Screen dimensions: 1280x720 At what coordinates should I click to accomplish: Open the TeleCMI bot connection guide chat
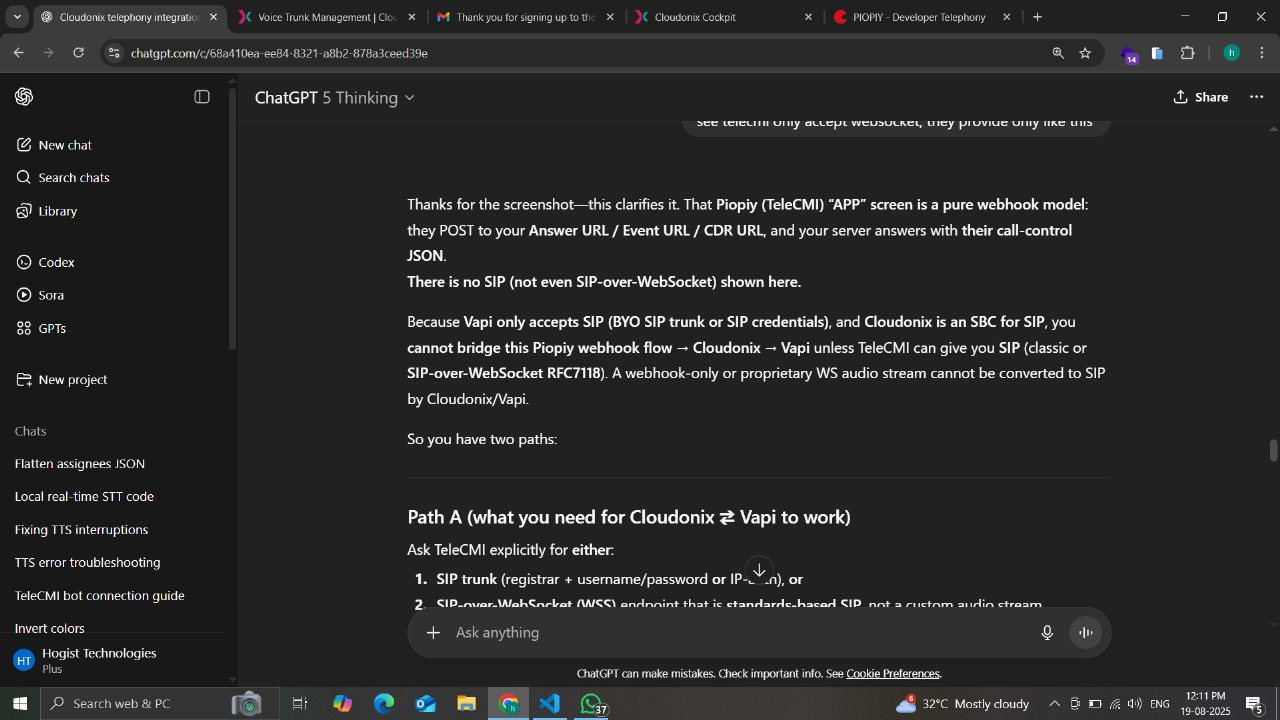[x=99, y=596]
